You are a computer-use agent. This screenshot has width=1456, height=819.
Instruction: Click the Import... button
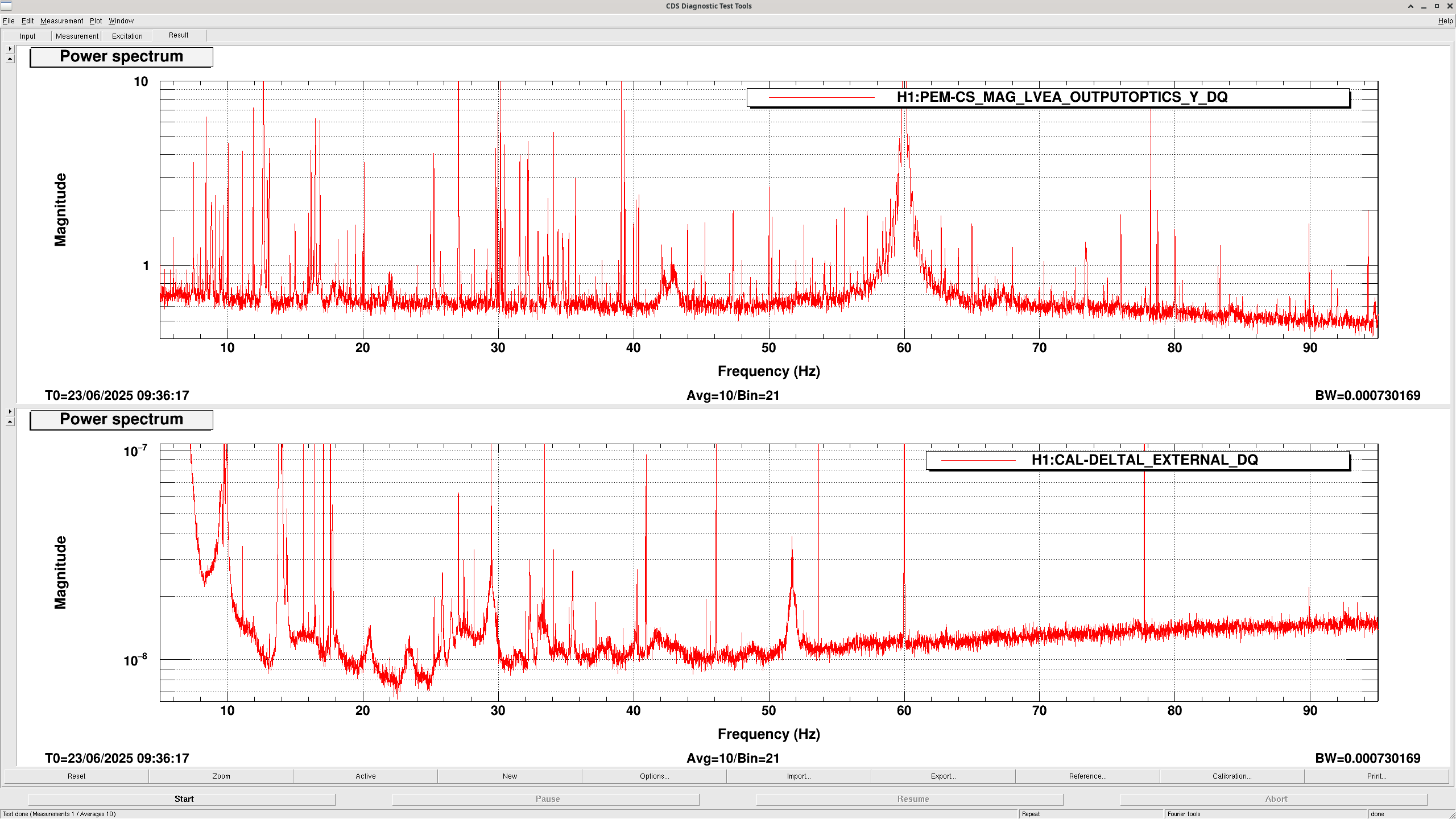coord(799,776)
